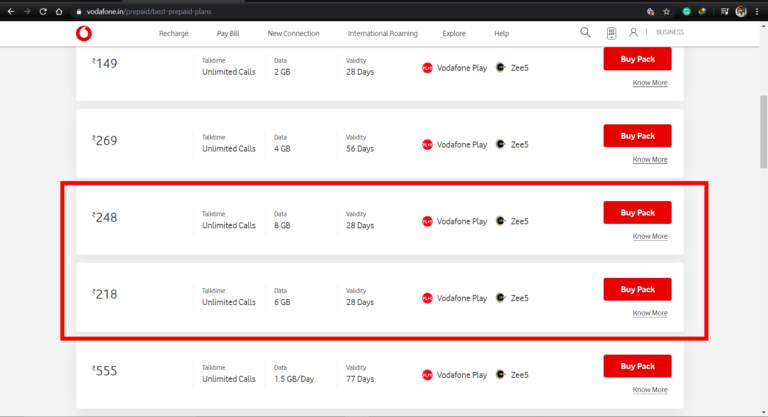Click the 4 GB data value
This screenshot has width=768, height=417.
pyautogui.click(x=282, y=149)
